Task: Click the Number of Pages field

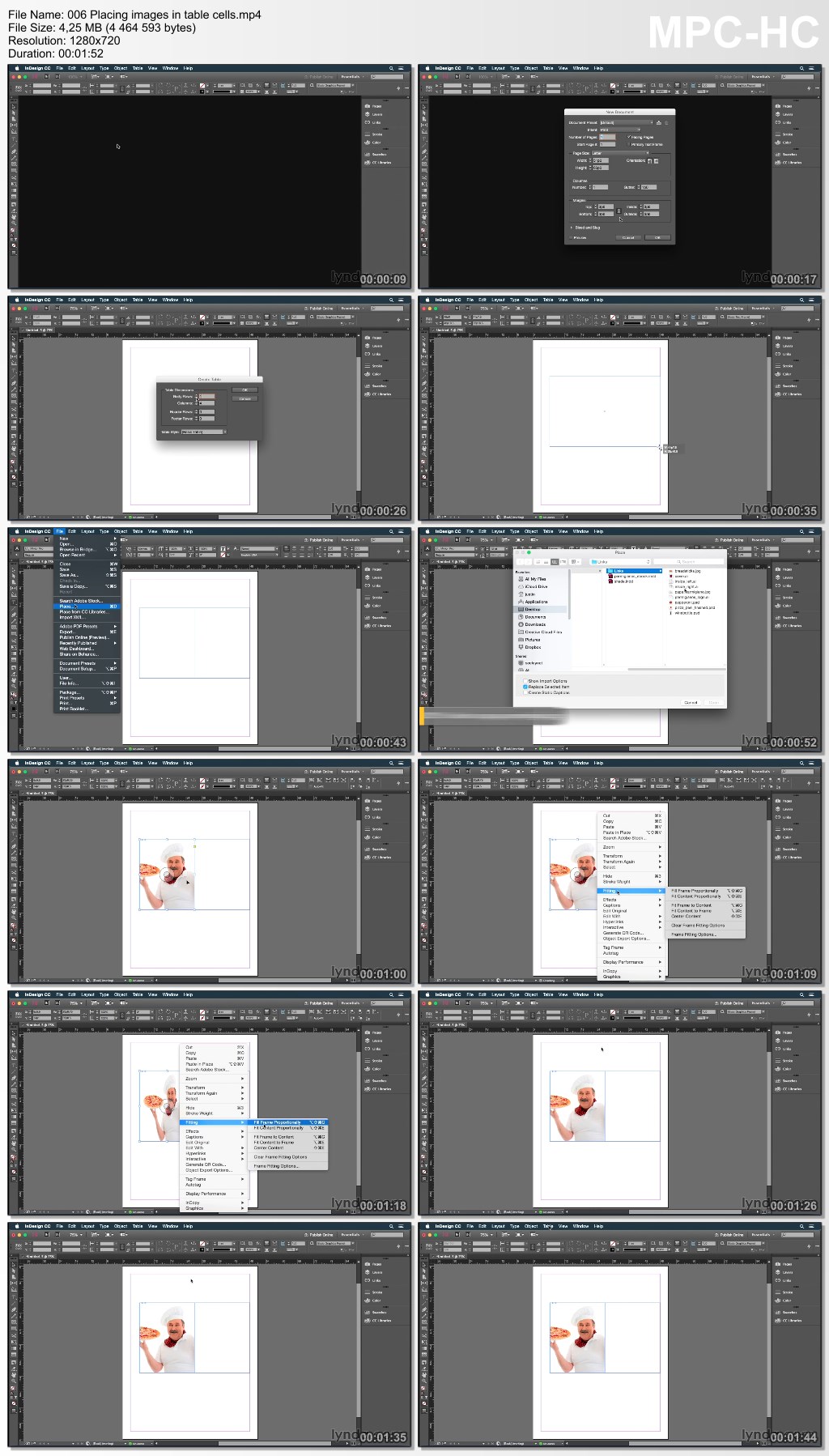Action: [x=607, y=137]
